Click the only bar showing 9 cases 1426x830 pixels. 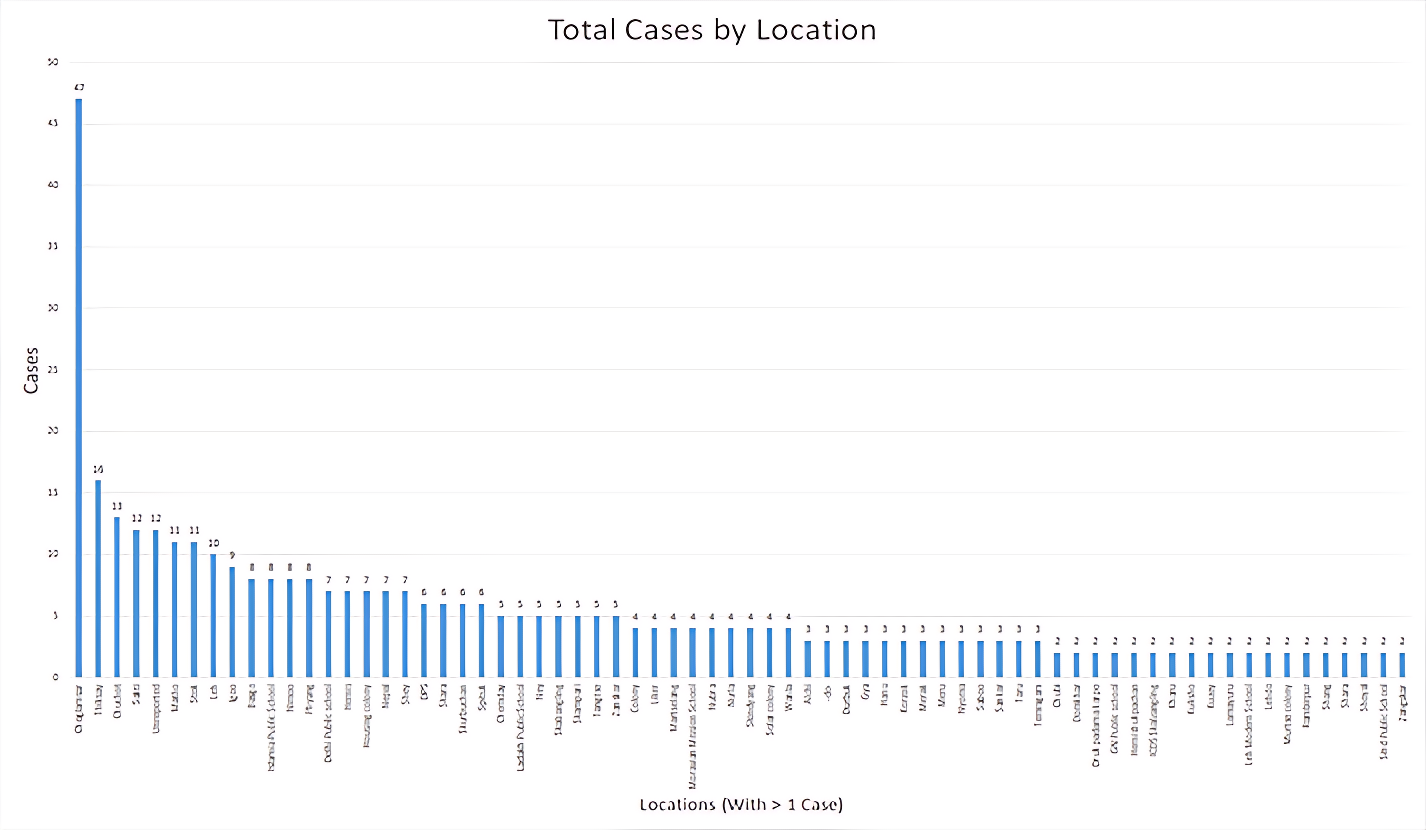[x=232, y=621]
